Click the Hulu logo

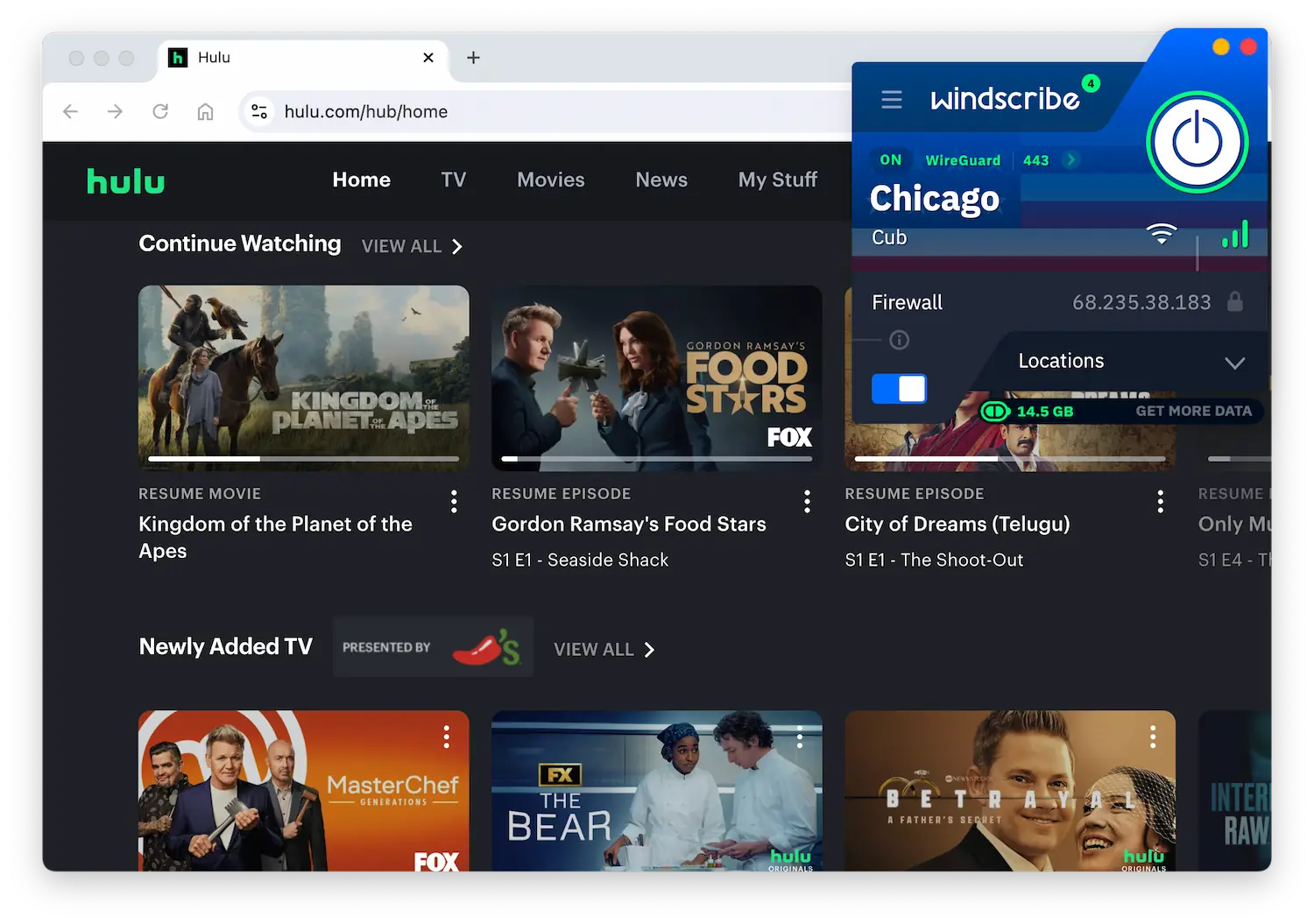pos(125,181)
